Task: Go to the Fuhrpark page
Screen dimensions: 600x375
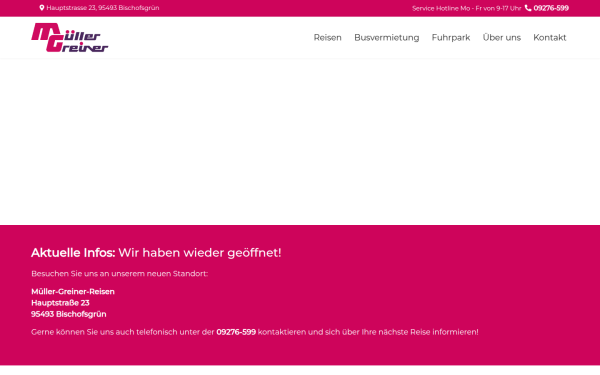Action: coord(451,38)
